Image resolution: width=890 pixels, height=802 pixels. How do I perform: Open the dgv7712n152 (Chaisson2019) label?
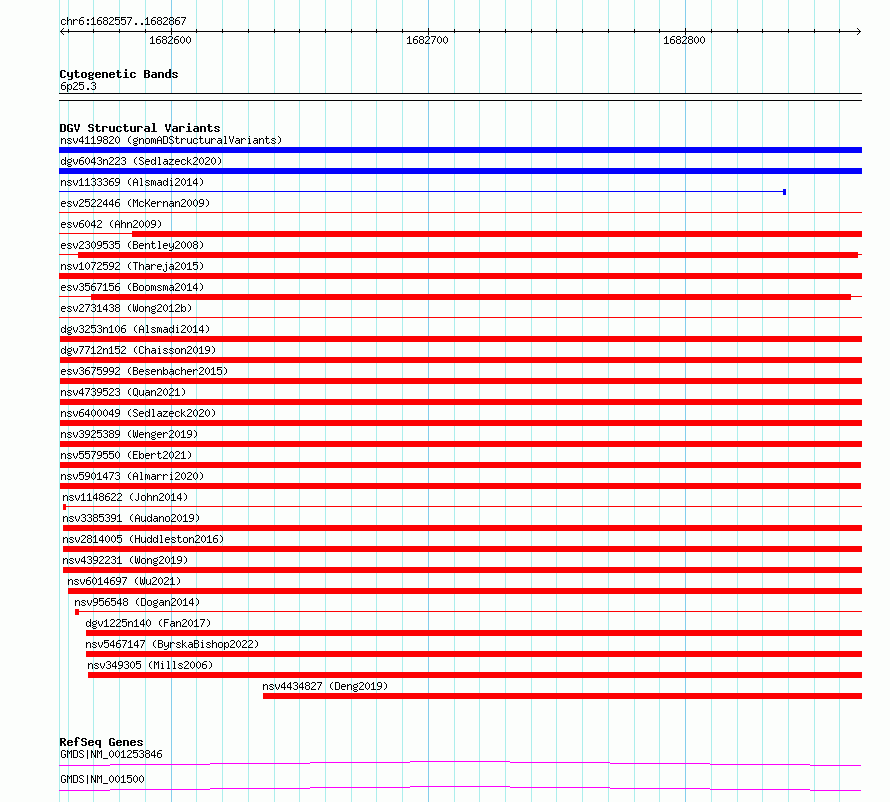click(138, 350)
